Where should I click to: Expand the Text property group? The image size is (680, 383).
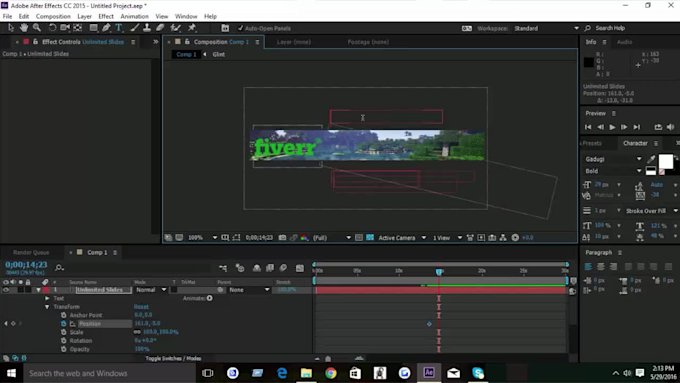47,298
